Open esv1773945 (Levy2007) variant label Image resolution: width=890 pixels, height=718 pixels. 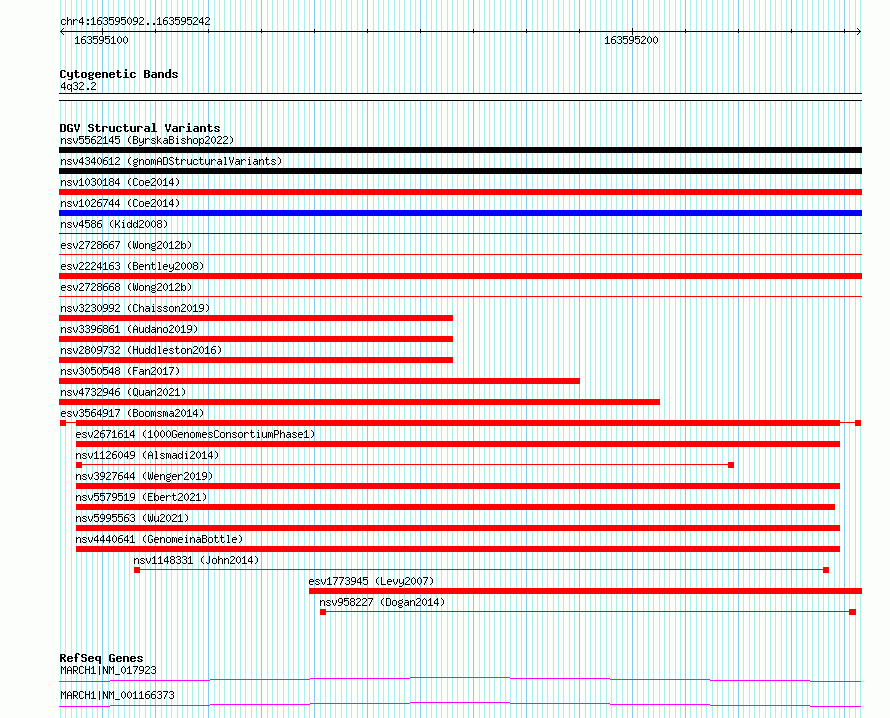[x=371, y=581]
